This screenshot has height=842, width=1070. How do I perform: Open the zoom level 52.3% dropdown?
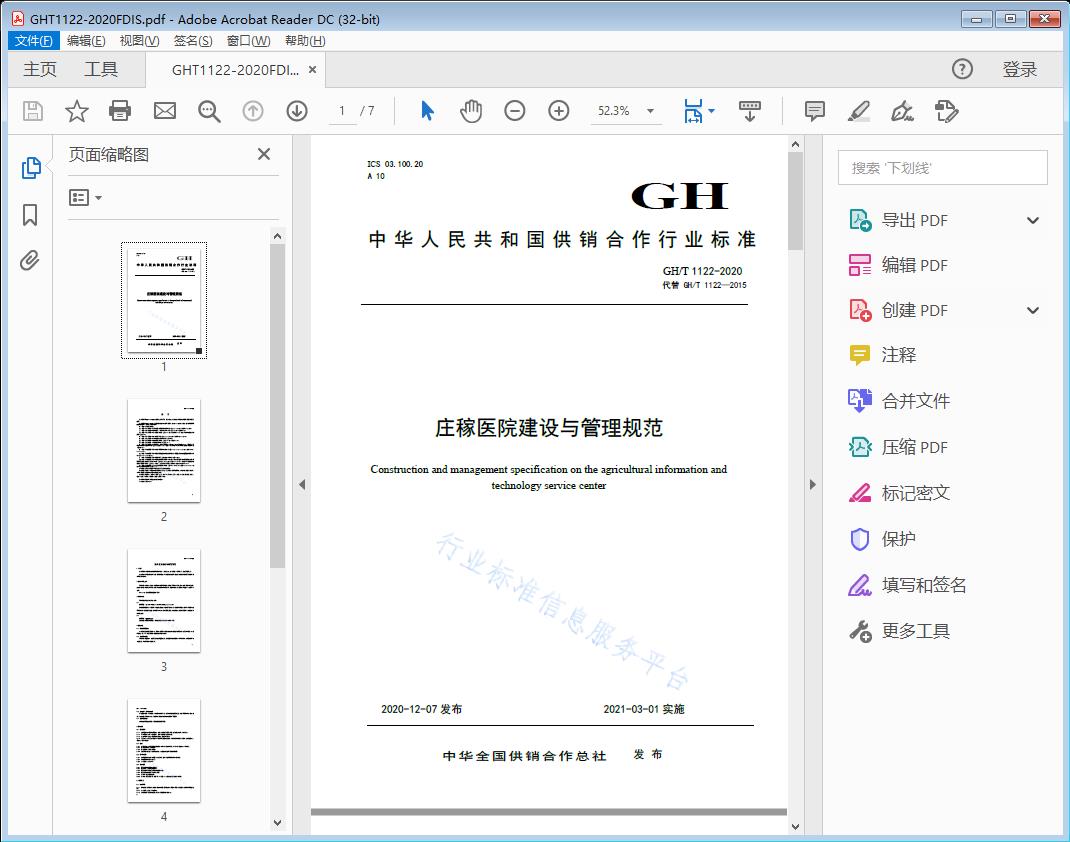626,111
